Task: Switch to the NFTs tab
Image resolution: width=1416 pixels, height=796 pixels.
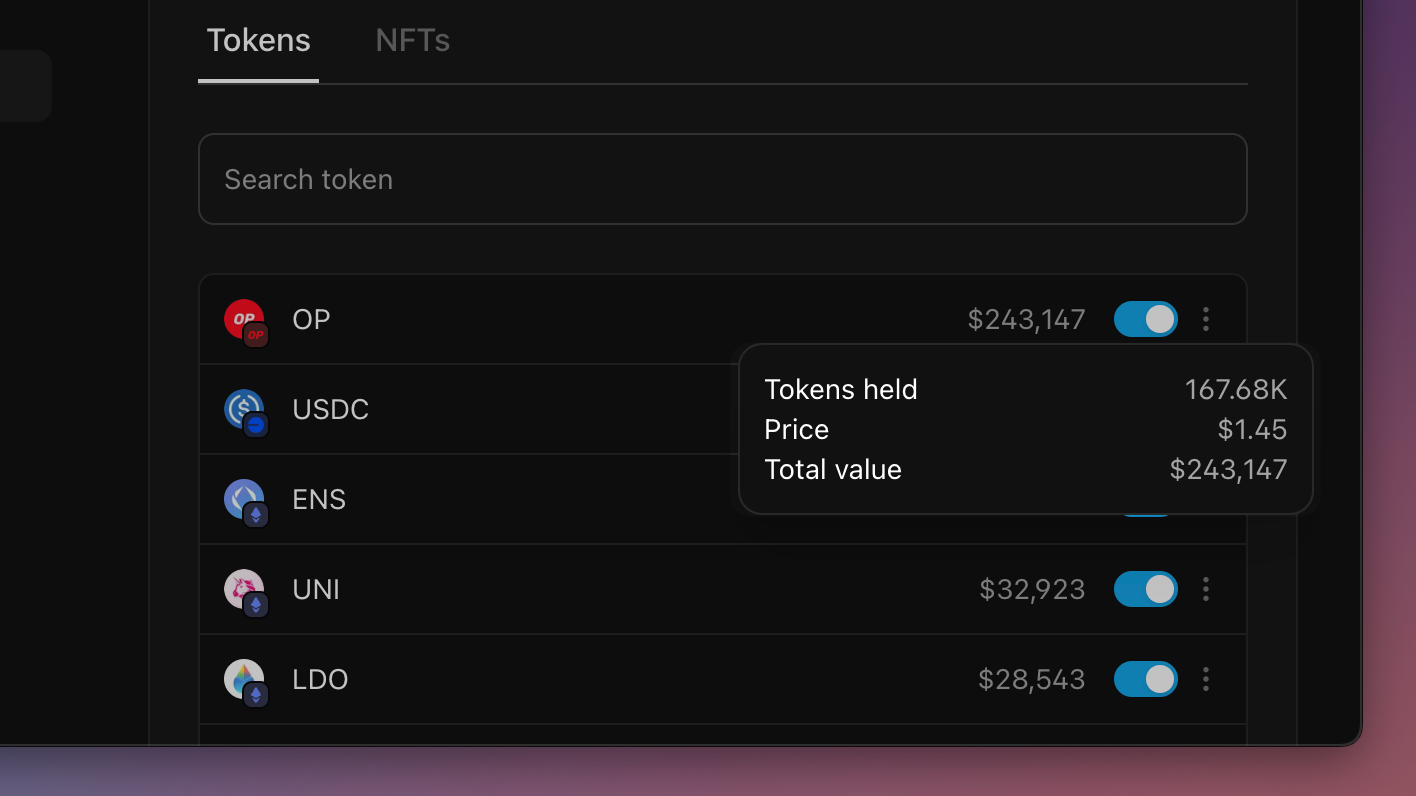Action: click(x=412, y=41)
